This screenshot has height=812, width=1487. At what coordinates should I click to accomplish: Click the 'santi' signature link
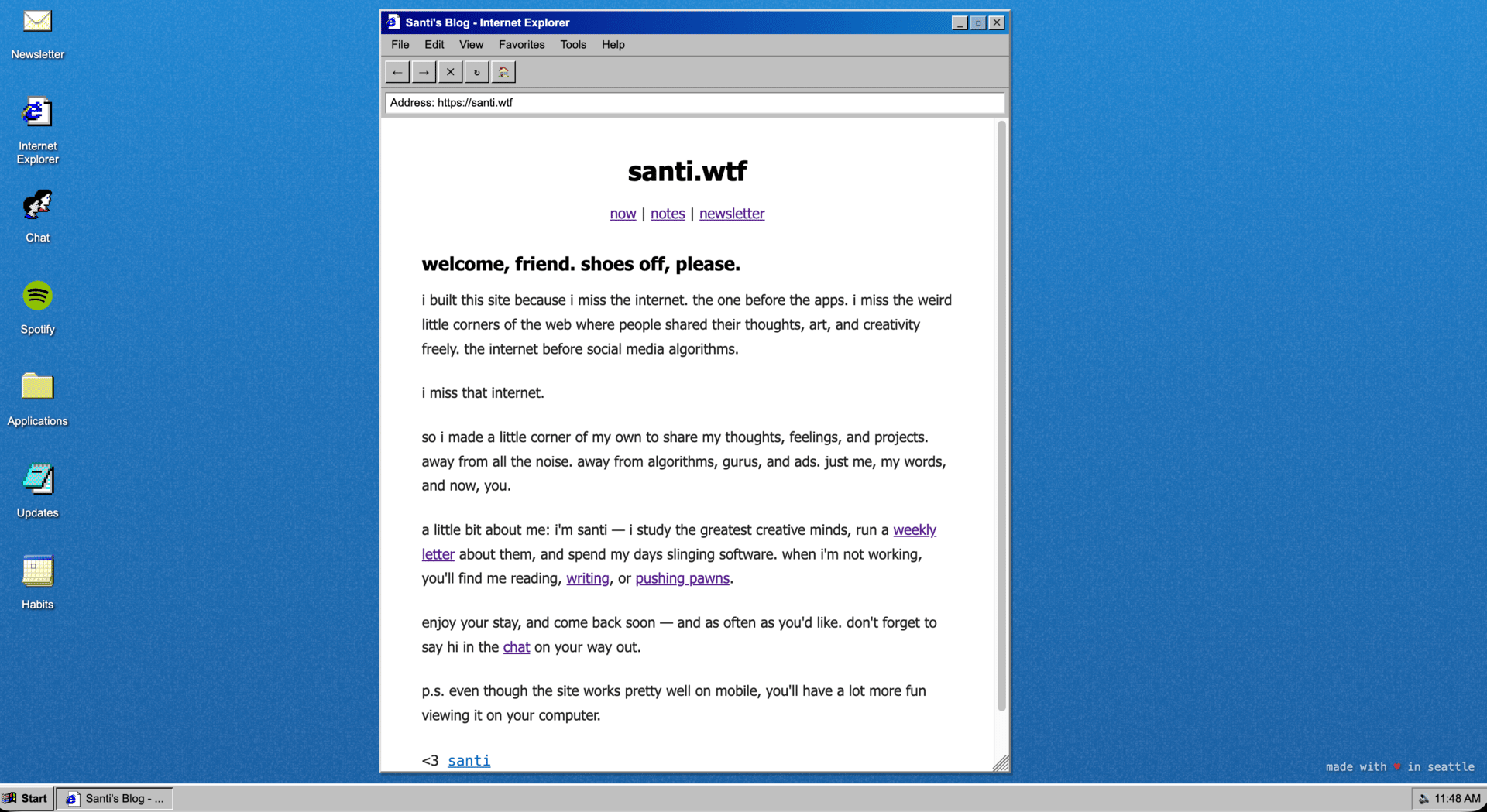click(x=469, y=761)
